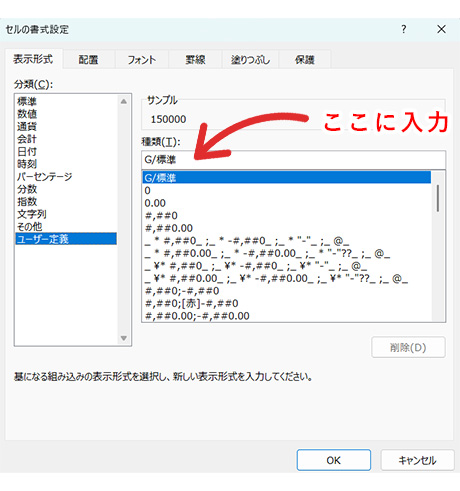Viewport: 460px width, 491px height.
Task: Click the format list scrollbar thumb
Action: pos(438,198)
